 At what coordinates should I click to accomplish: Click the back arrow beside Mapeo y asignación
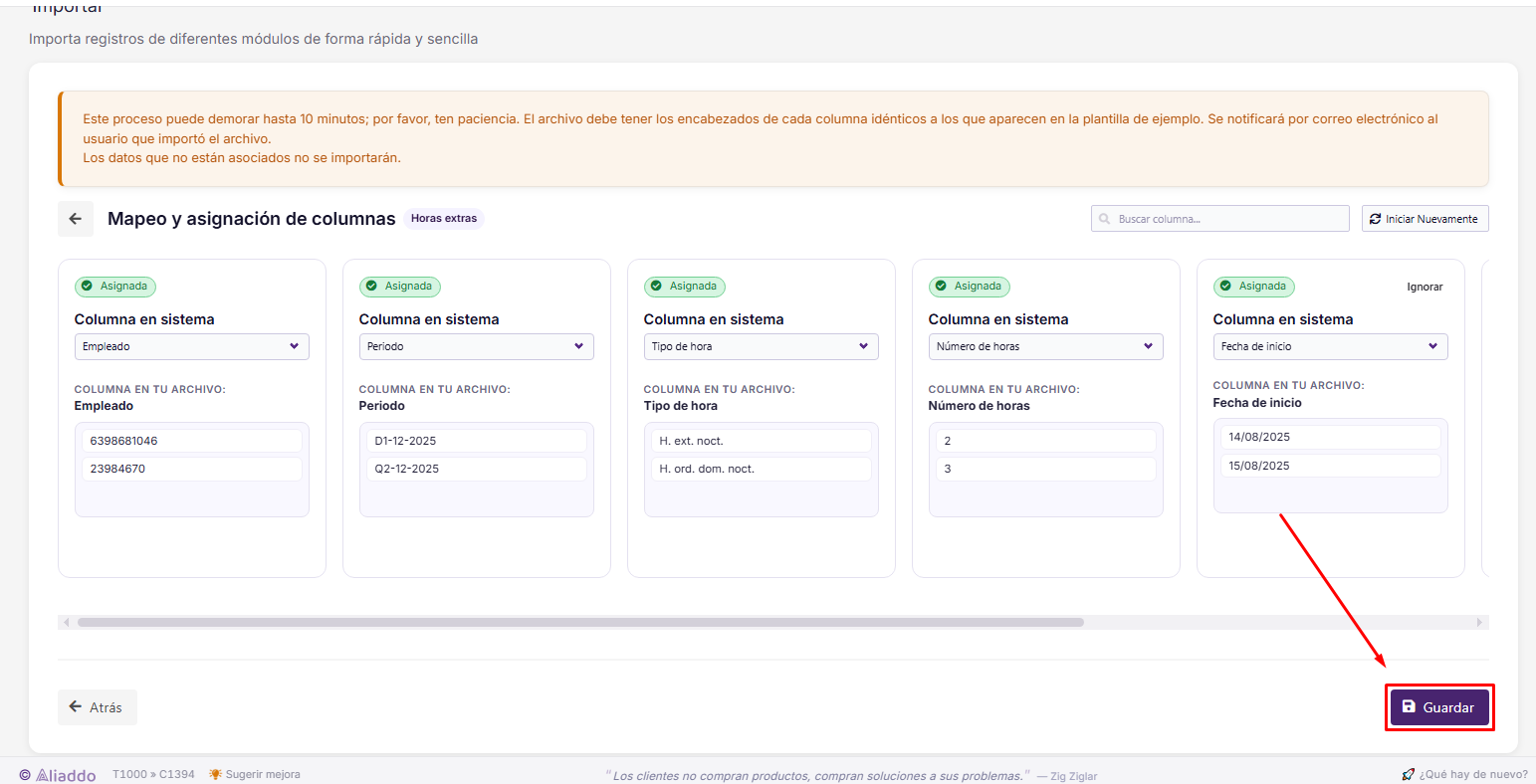[76, 219]
